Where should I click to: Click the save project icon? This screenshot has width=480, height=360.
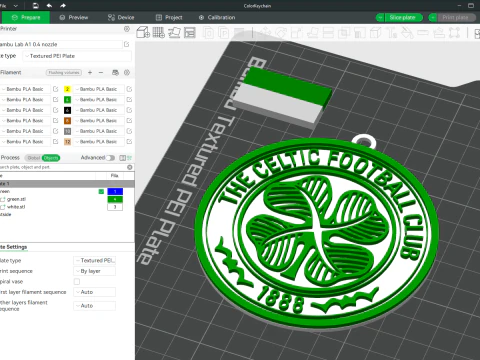pos(35,5)
